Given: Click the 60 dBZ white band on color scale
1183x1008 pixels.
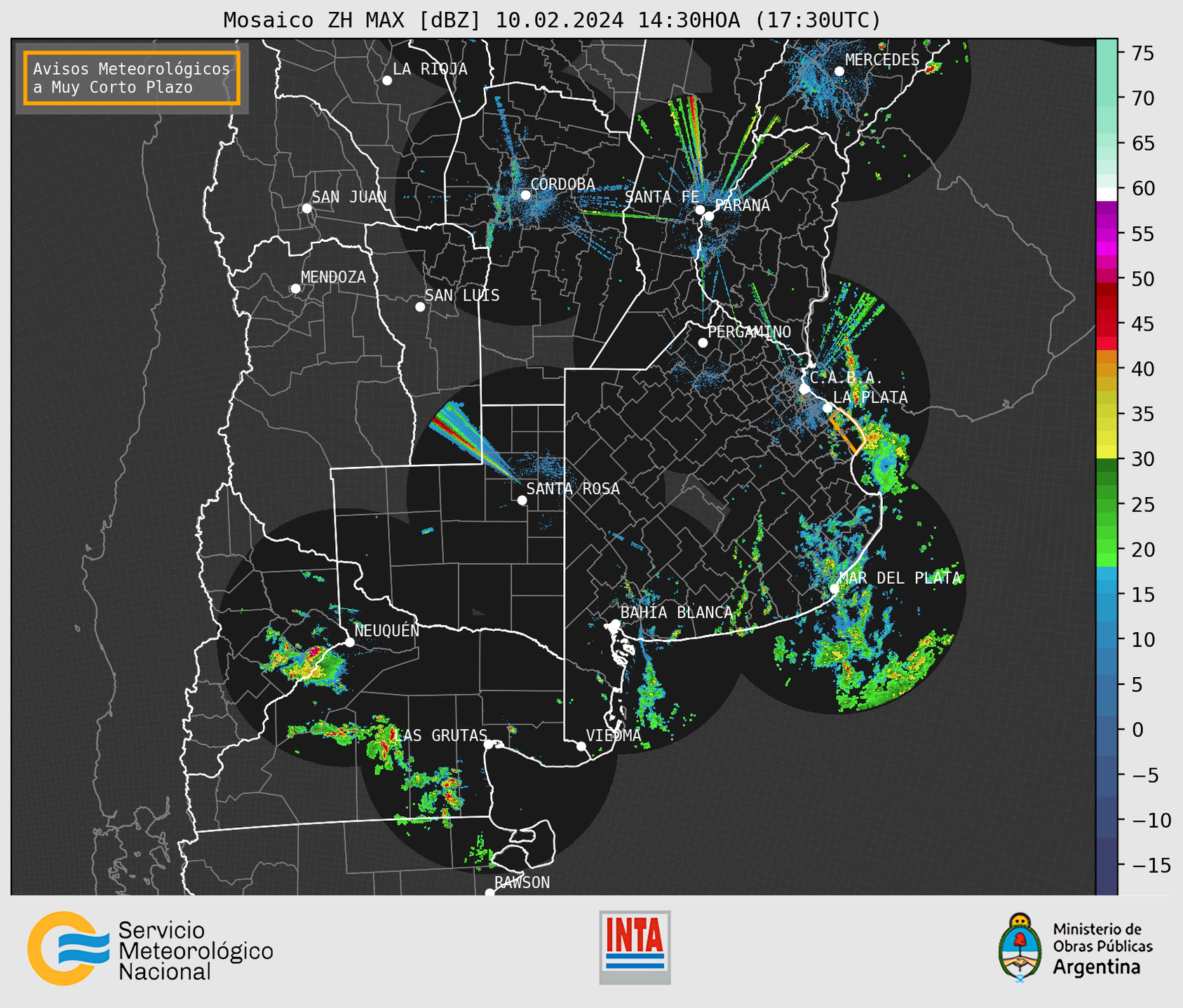Looking at the screenshot, I should coord(1107,194).
